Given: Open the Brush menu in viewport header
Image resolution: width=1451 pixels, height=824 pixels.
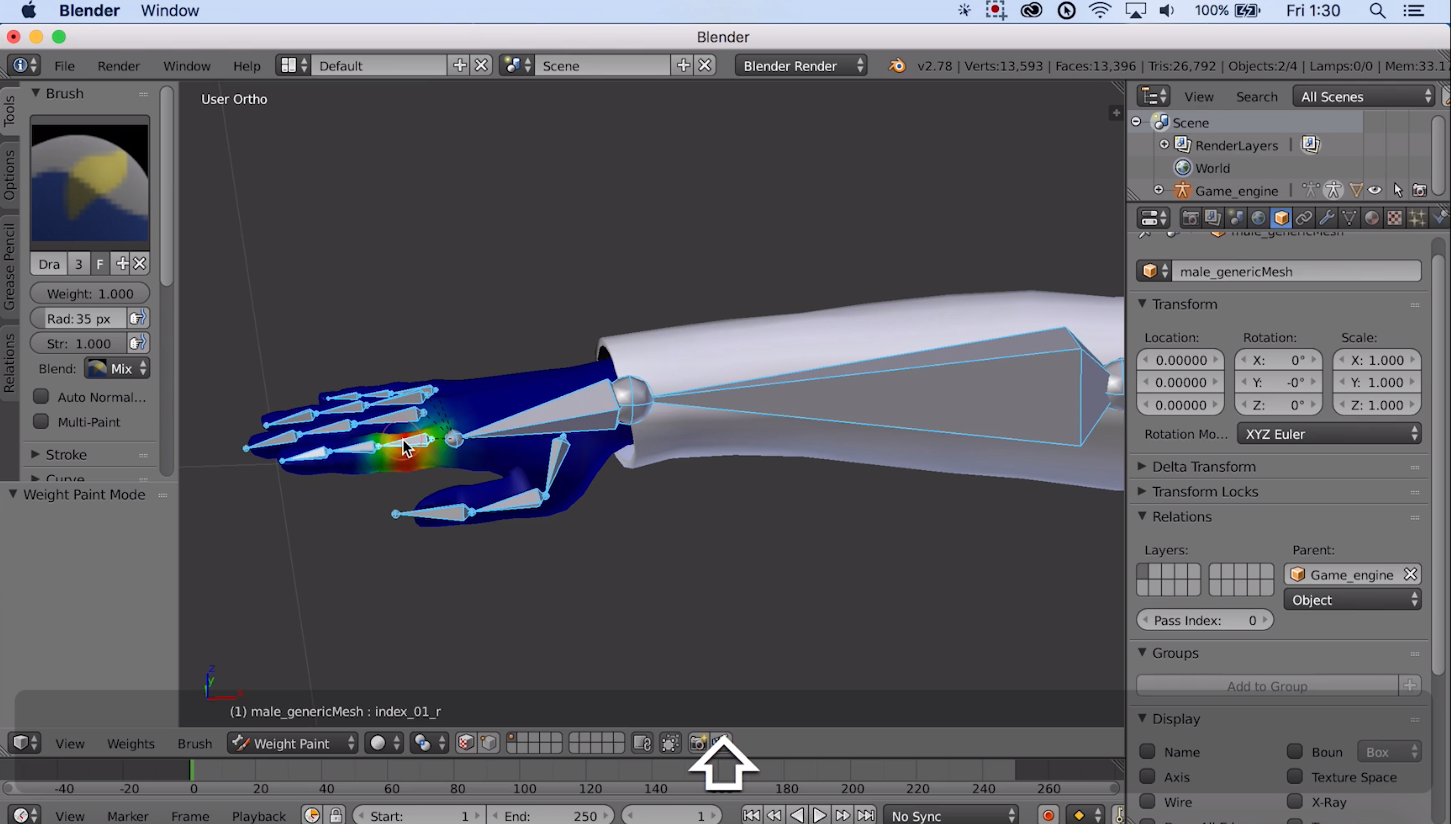Looking at the screenshot, I should click(x=195, y=743).
